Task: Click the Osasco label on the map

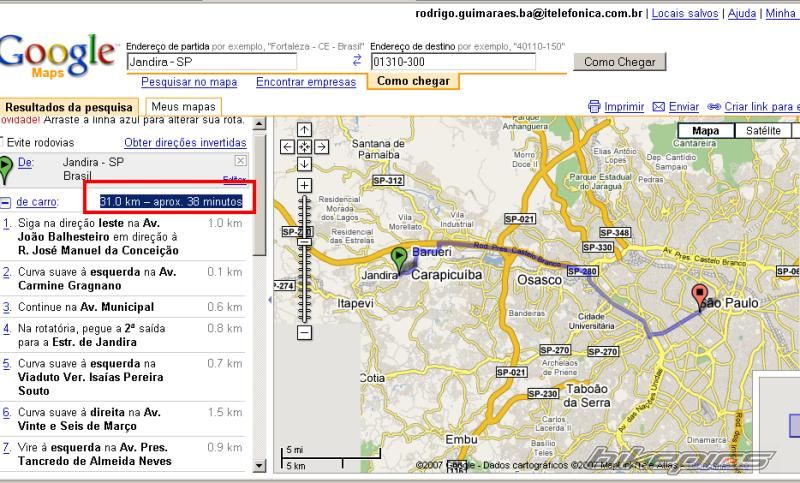Action: [539, 279]
